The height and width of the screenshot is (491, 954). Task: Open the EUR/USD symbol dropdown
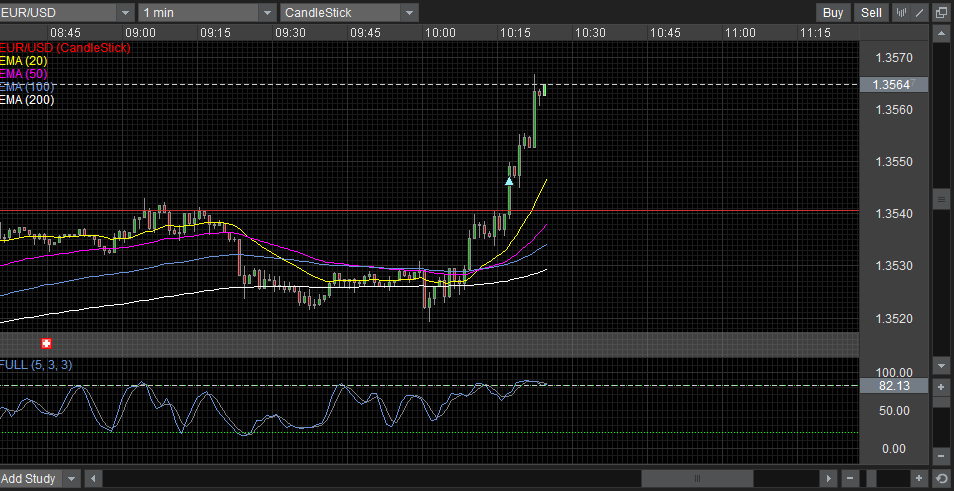[126, 12]
